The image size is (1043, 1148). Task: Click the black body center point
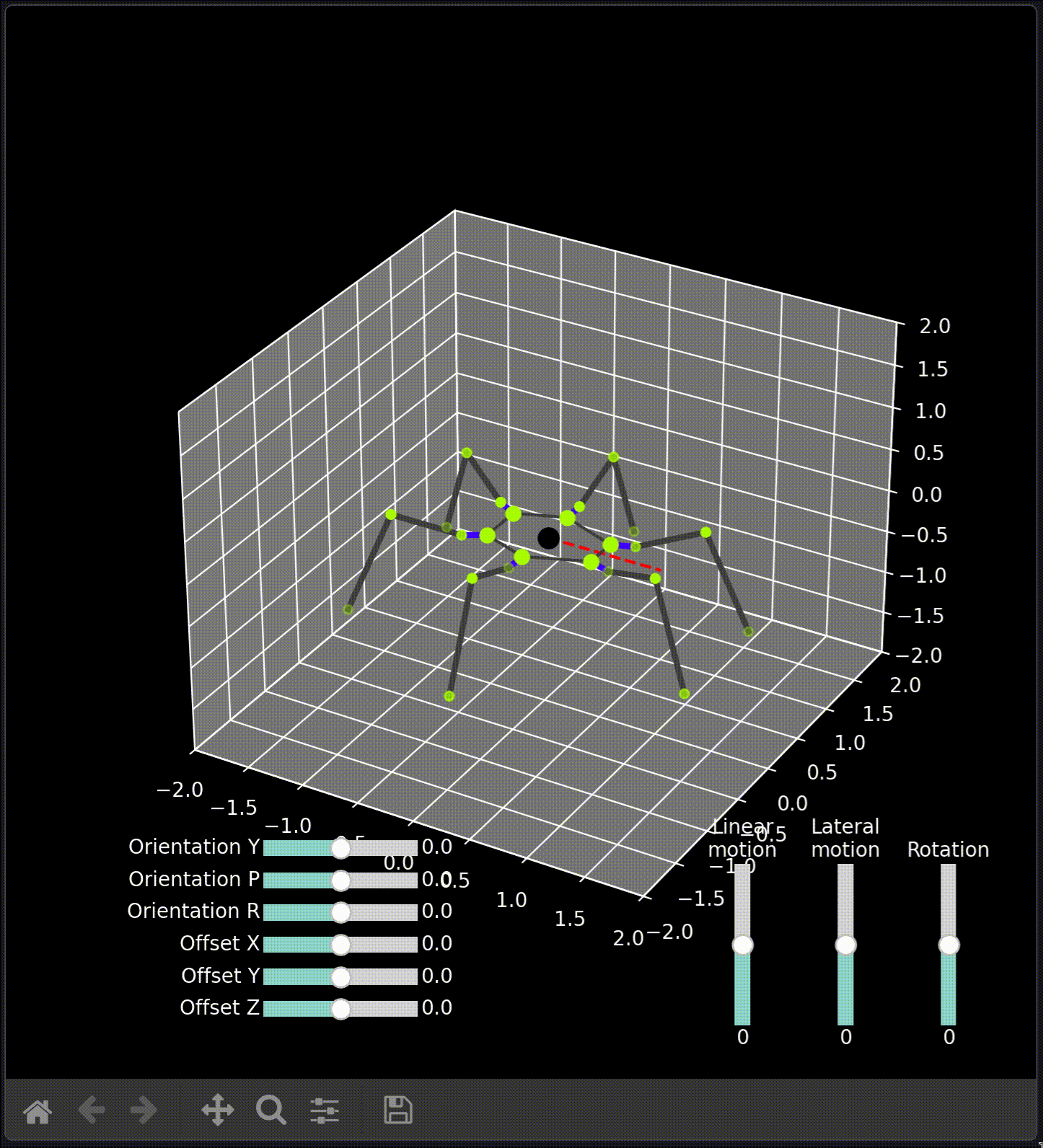(548, 538)
